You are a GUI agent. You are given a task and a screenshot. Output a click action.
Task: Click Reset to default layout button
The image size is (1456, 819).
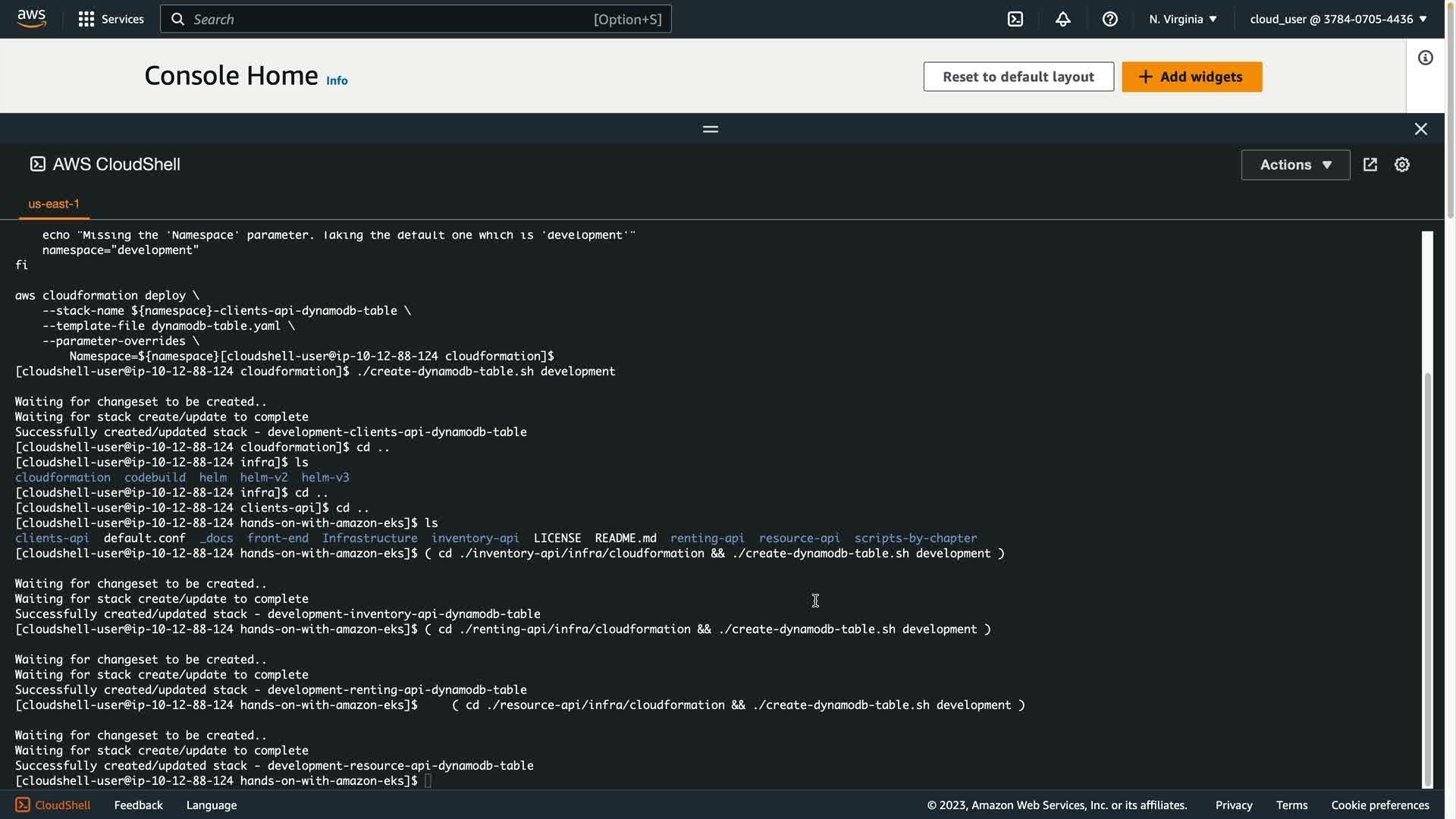coord(1018,77)
